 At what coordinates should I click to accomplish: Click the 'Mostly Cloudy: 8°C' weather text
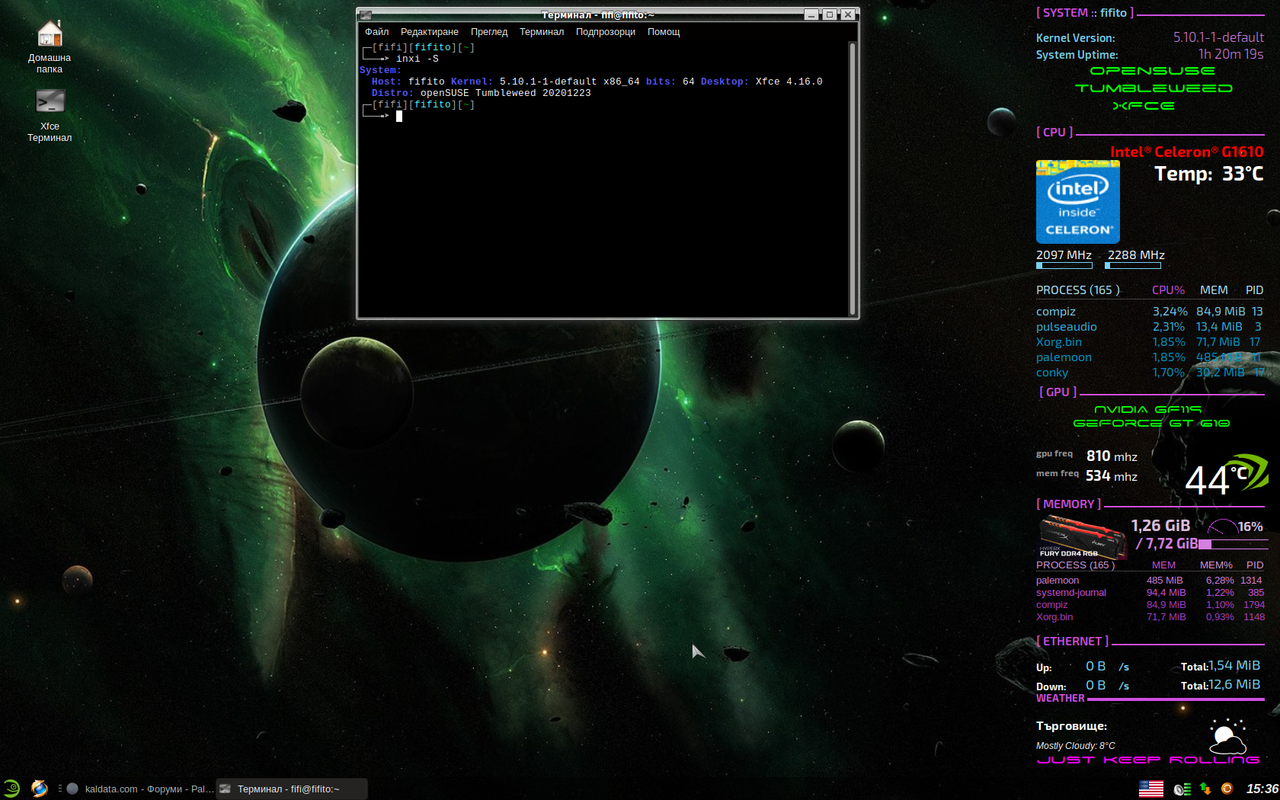[1075, 746]
